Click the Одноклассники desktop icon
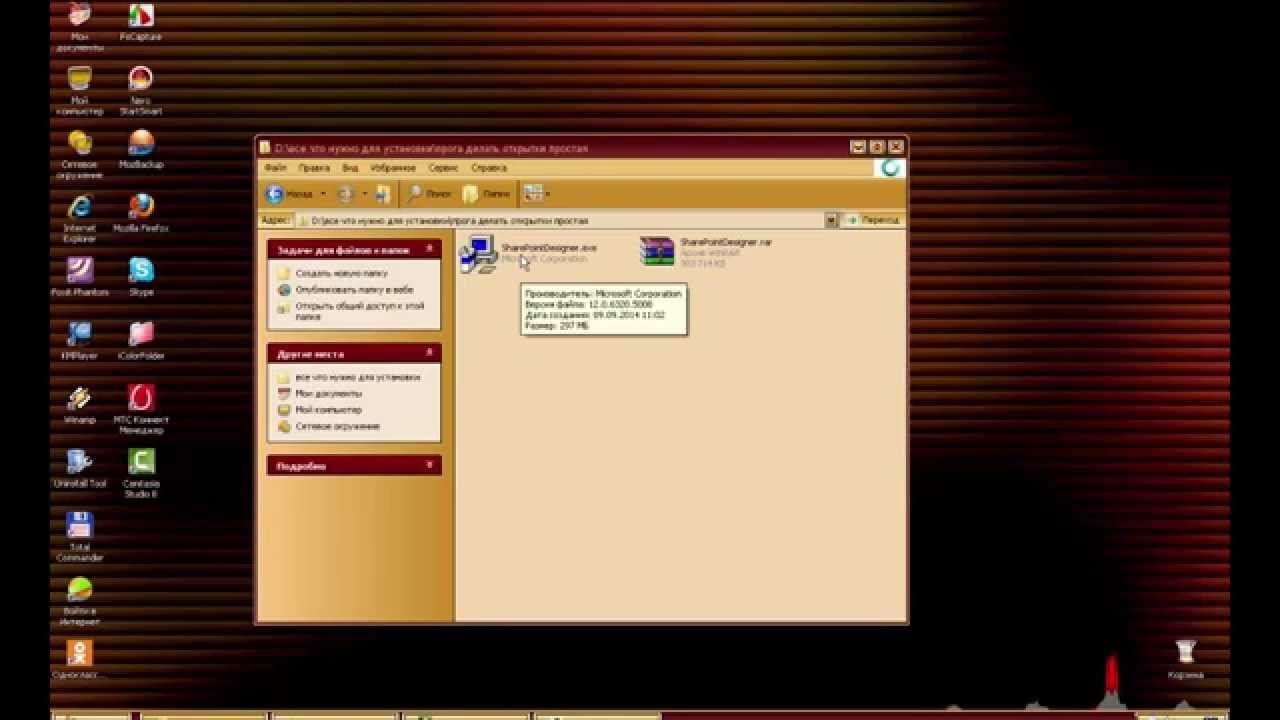The height and width of the screenshot is (720, 1280). [79, 660]
